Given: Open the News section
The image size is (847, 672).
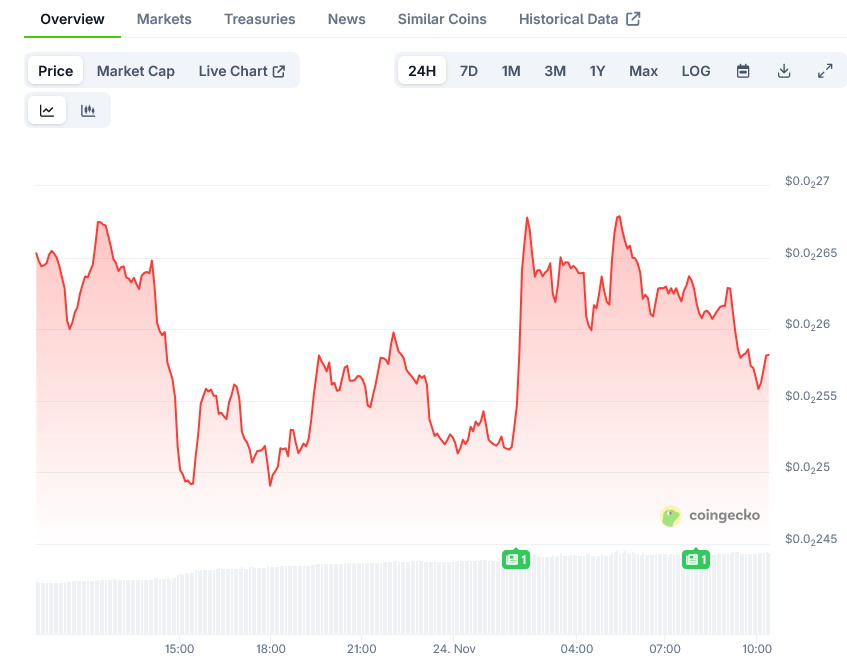Looking at the screenshot, I should pos(346,18).
